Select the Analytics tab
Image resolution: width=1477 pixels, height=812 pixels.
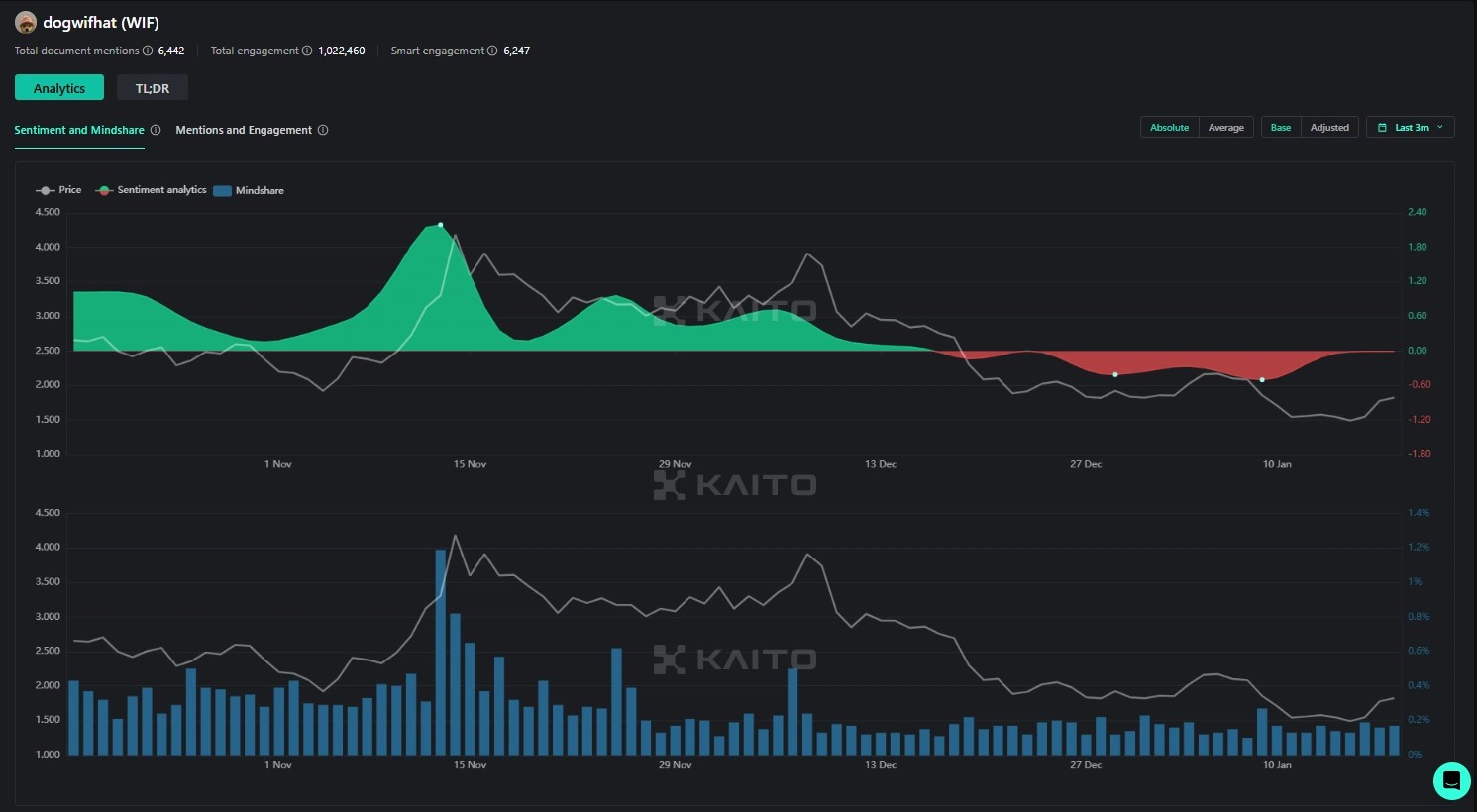(x=59, y=88)
